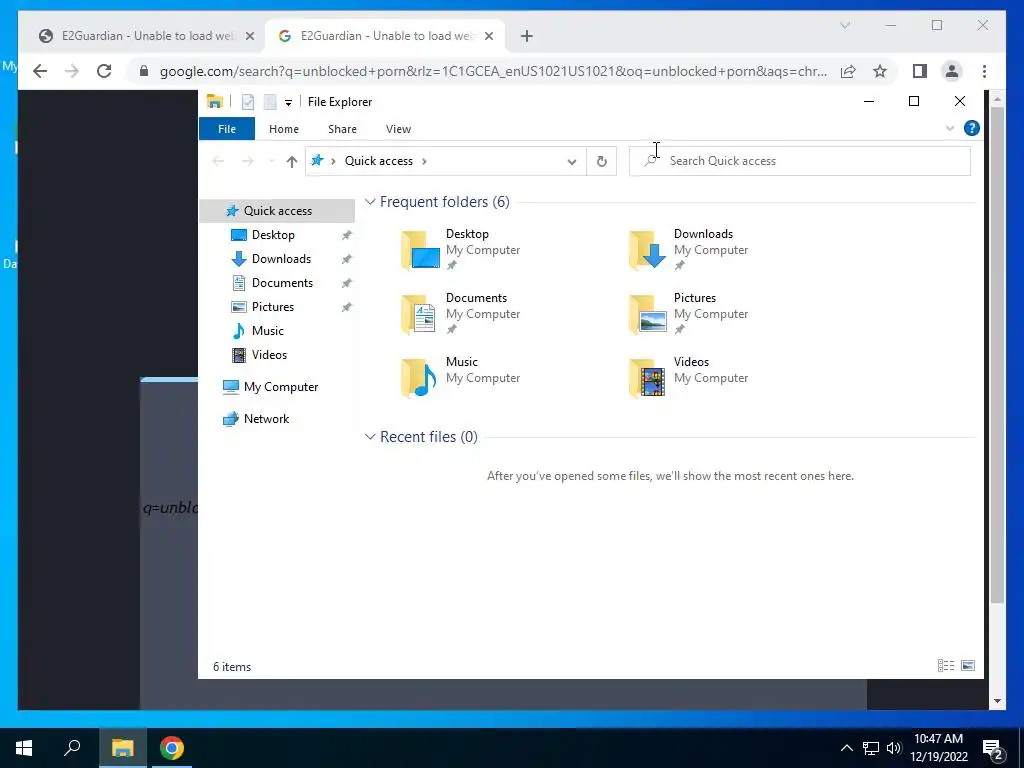1024x768 pixels.
Task: Select the Downloads folder icon in Frequent folders
Action: click(x=647, y=249)
